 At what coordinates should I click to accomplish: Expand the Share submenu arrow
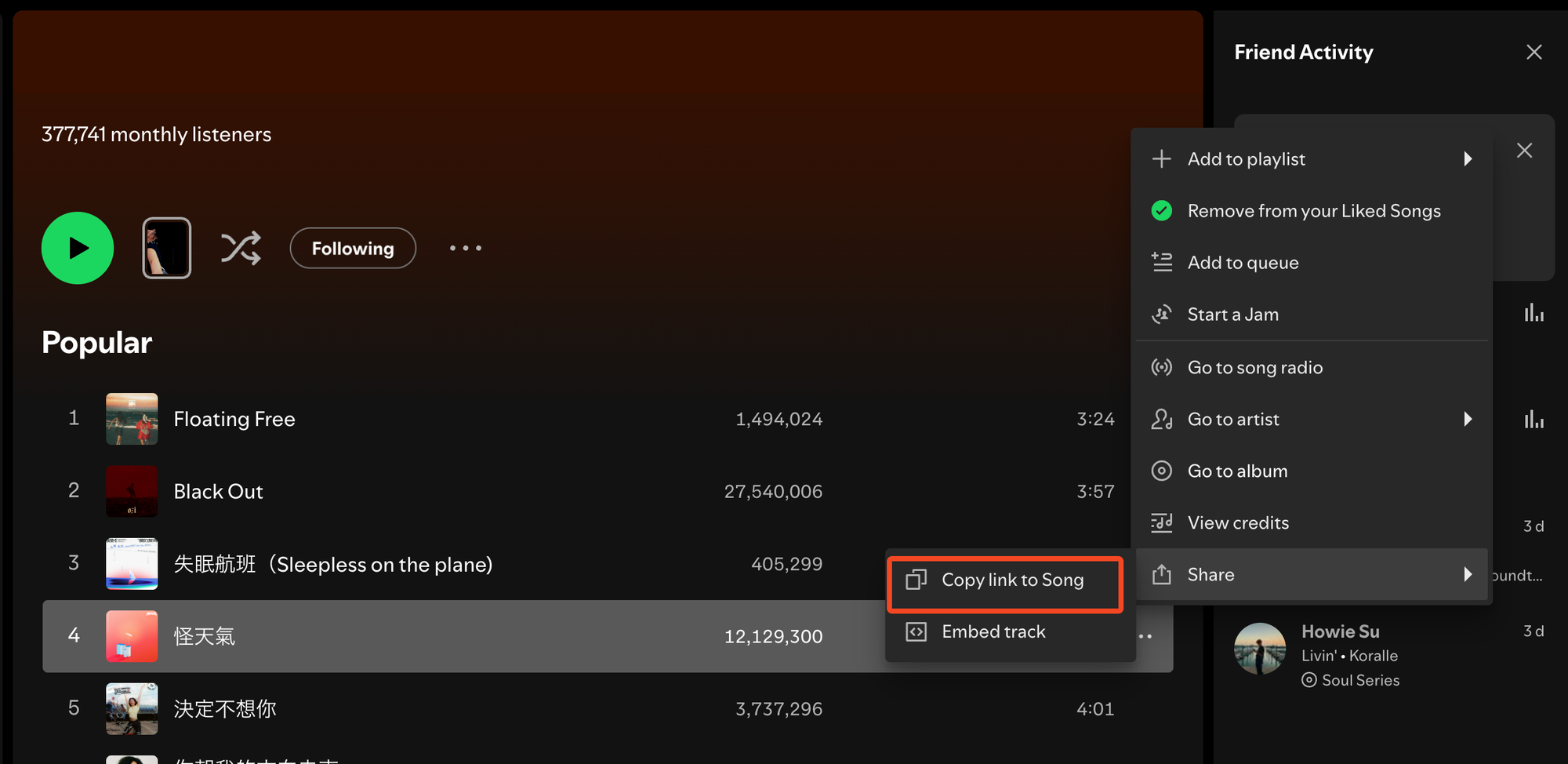pos(1468,574)
